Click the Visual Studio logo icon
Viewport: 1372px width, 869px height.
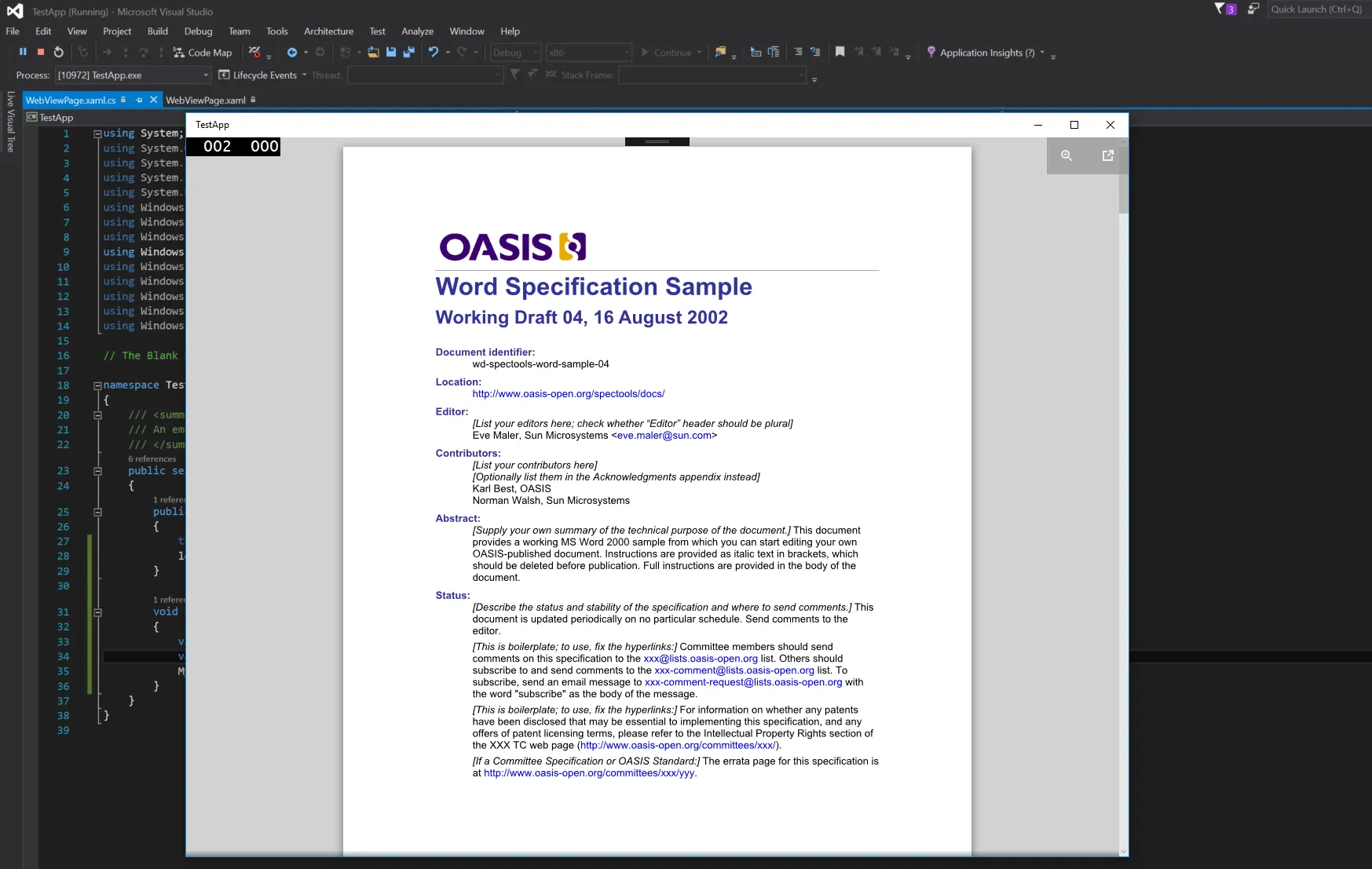pyautogui.click(x=15, y=11)
